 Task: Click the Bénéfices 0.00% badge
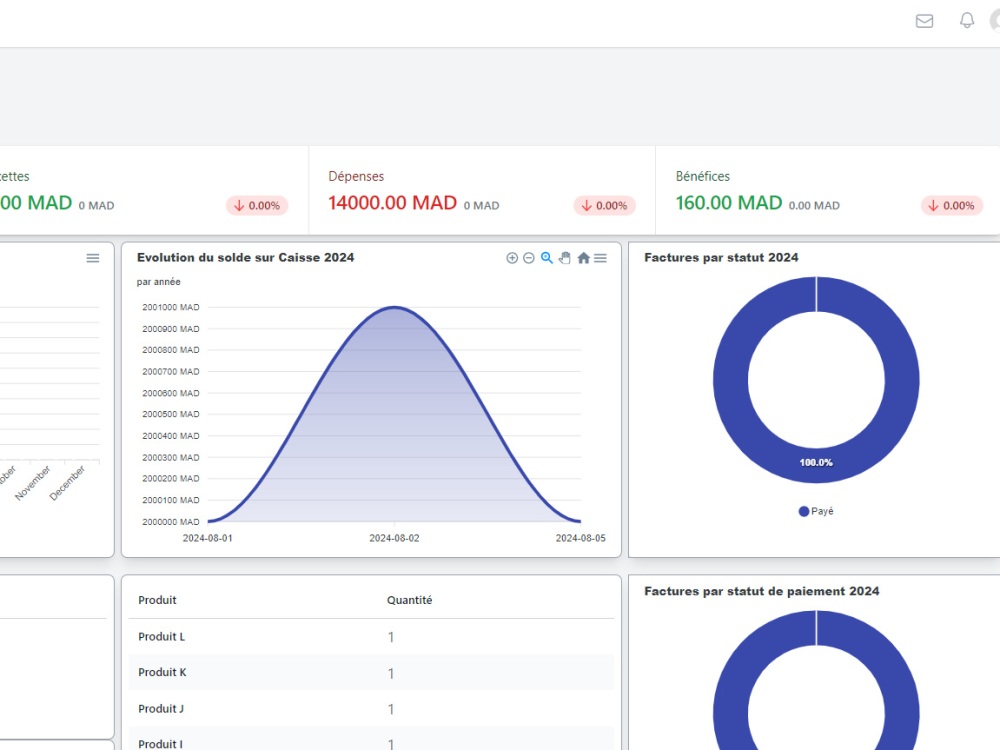click(x=952, y=205)
